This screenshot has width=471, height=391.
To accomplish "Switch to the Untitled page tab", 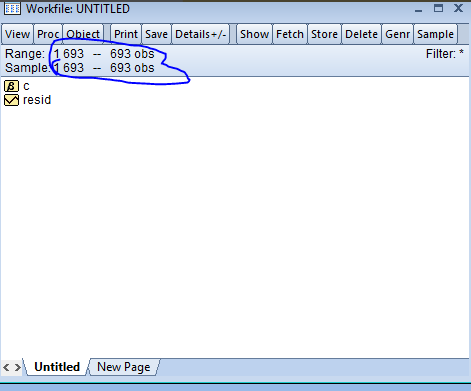I will coord(57,367).
